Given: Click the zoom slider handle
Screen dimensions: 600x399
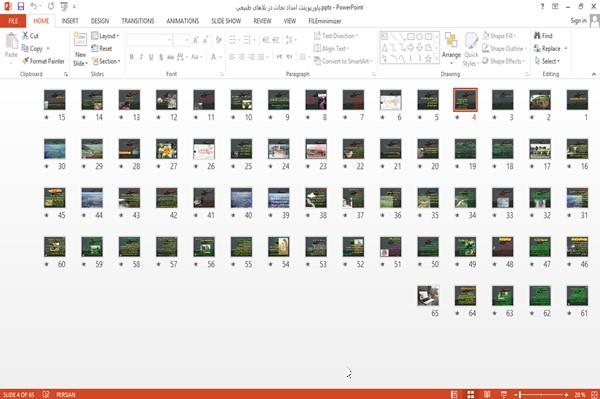Looking at the screenshot, I should click(x=520, y=394).
